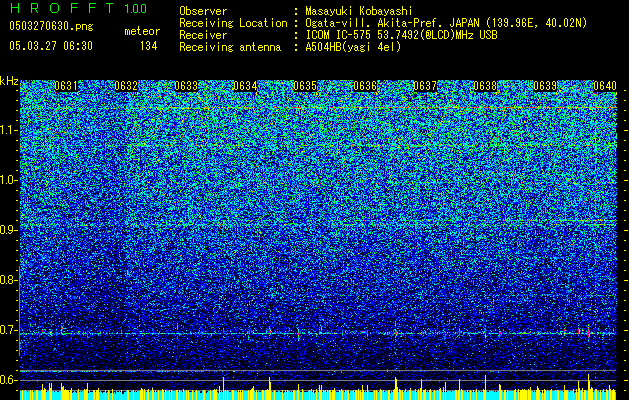Click the 'Observer' field label
Screen dimensions: 629x400
[203, 11]
